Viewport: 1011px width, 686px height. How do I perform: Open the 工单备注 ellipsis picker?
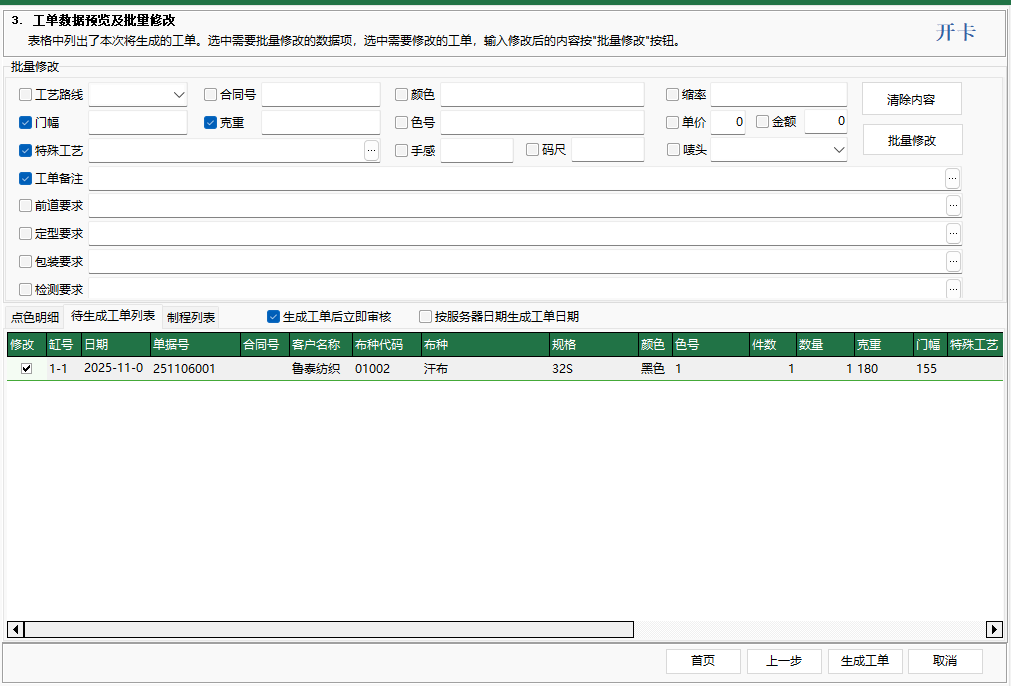tap(952, 178)
